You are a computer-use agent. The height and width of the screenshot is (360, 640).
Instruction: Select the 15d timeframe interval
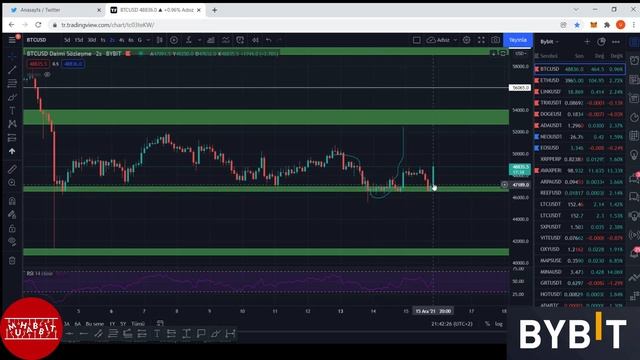coord(79,40)
